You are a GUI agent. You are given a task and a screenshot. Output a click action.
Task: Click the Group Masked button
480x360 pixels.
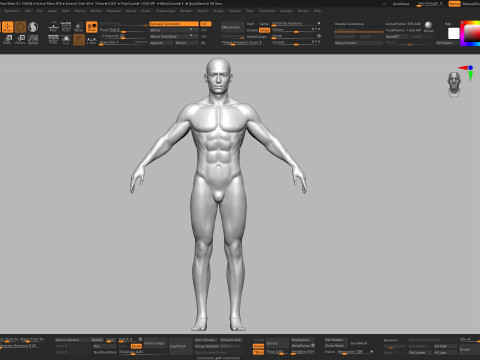coord(207,346)
